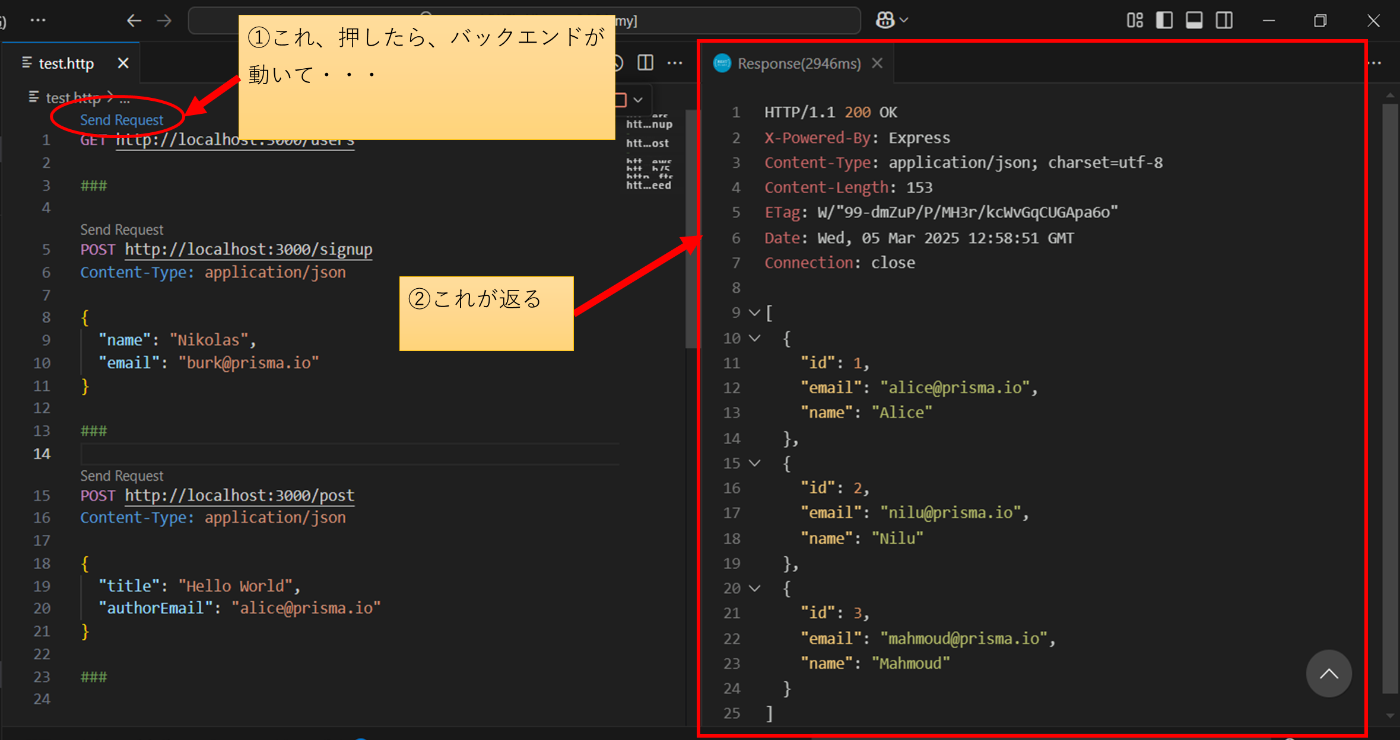Toggle the bottom panel layout icon
This screenshot has width=1400, height=740.
point(1194,20)
